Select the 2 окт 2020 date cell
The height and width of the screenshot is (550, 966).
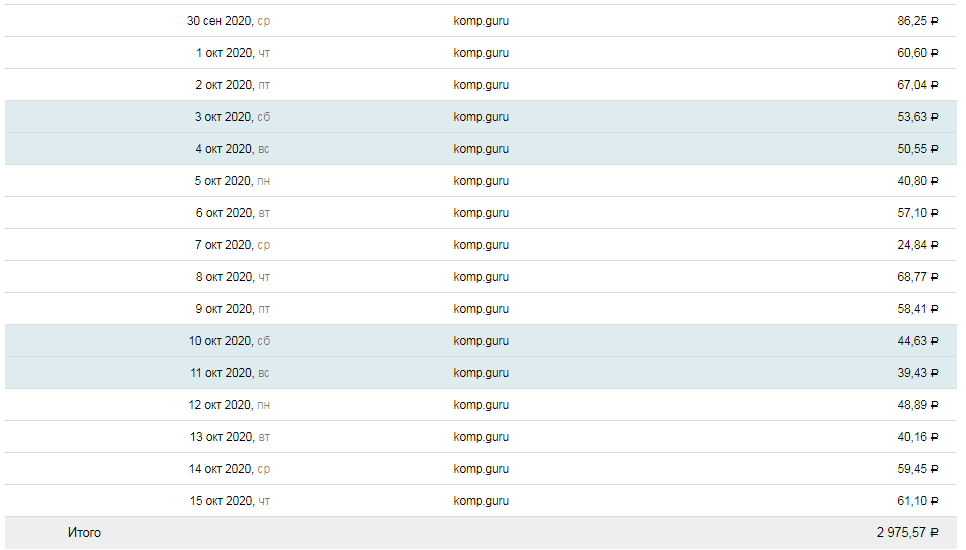coord(232,85)
